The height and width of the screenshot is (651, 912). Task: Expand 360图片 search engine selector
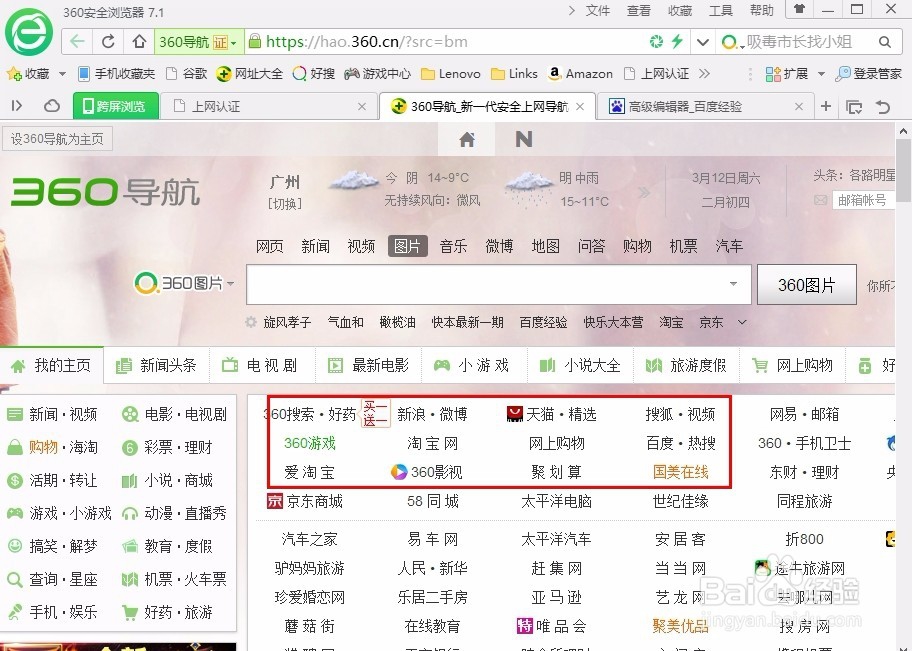point(231,284)
